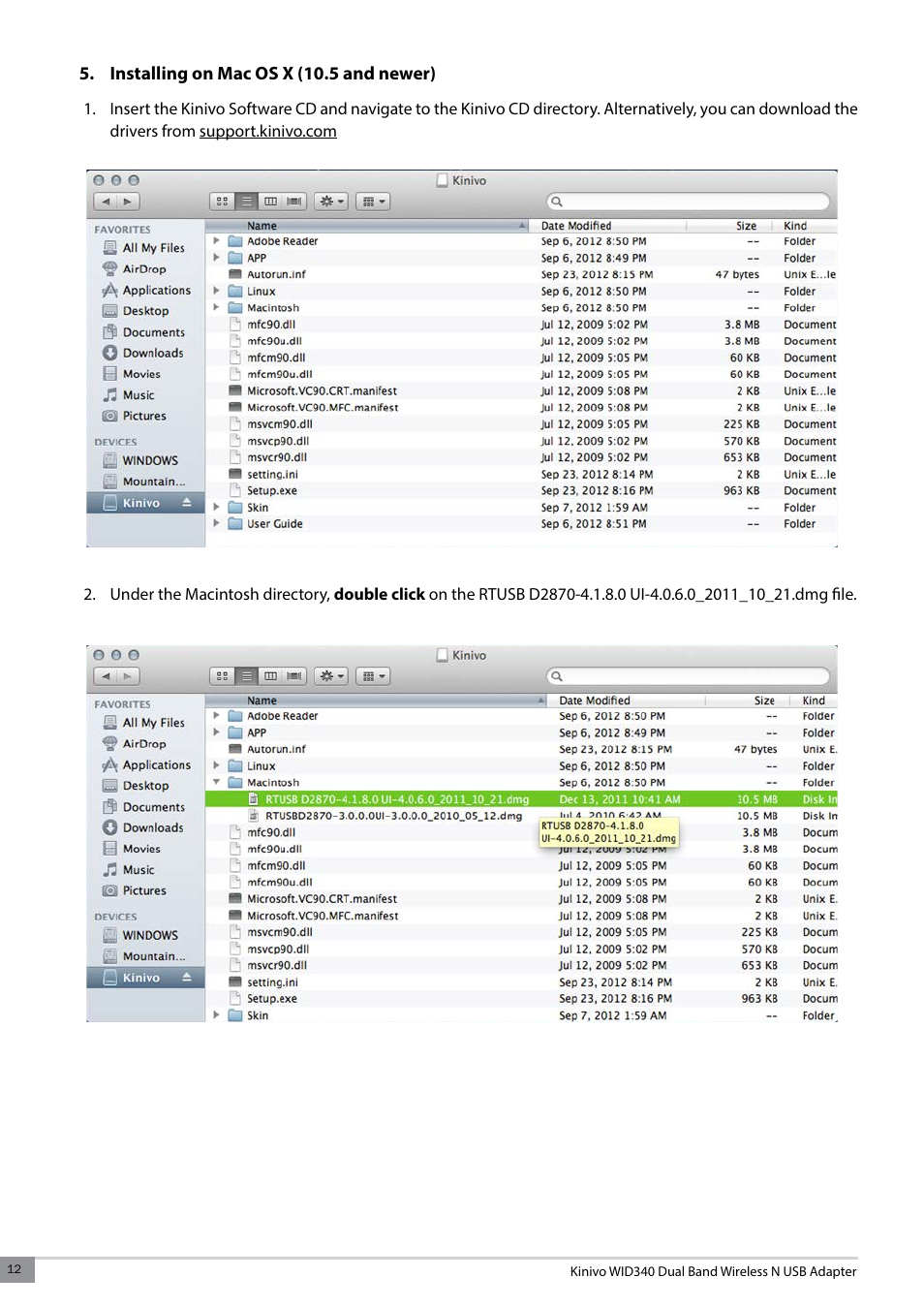Expand Adobe Reader folder in upper Finder window
The width and height of the screenshot is (924, 1308).
(x=217, y=241)
